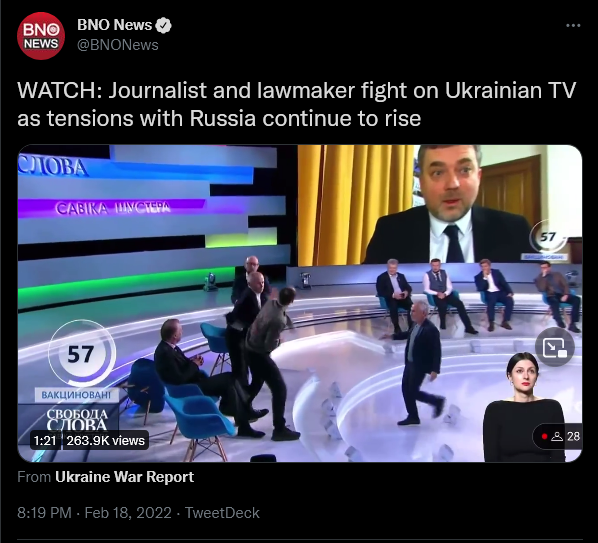Open the @BNONews handle link

(x=117, y=45)
